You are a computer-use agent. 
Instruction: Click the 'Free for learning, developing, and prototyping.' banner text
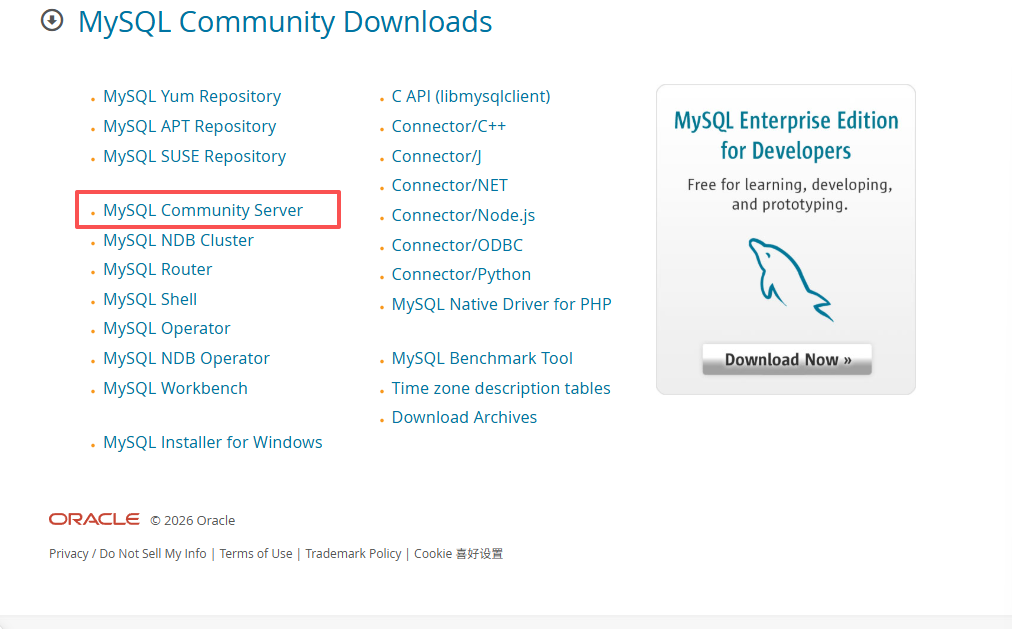point(790,195)
